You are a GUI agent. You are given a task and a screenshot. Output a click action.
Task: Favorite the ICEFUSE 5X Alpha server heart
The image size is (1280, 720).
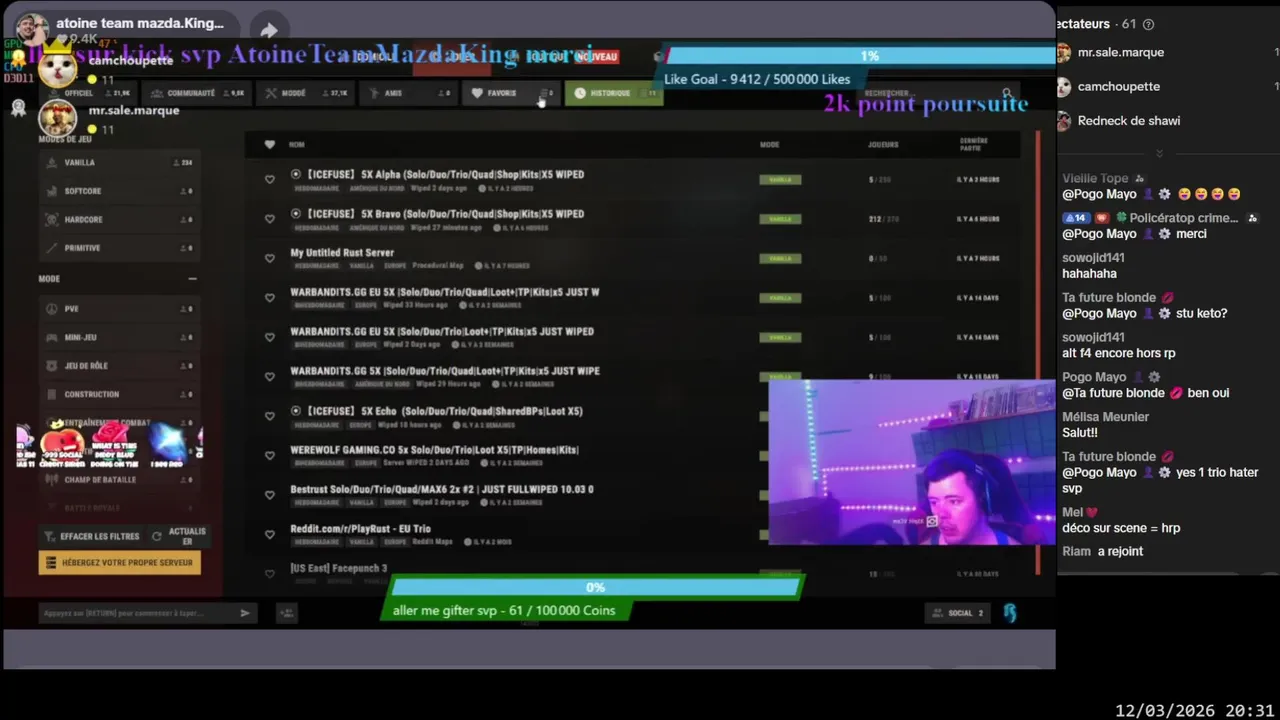(269, 180)
